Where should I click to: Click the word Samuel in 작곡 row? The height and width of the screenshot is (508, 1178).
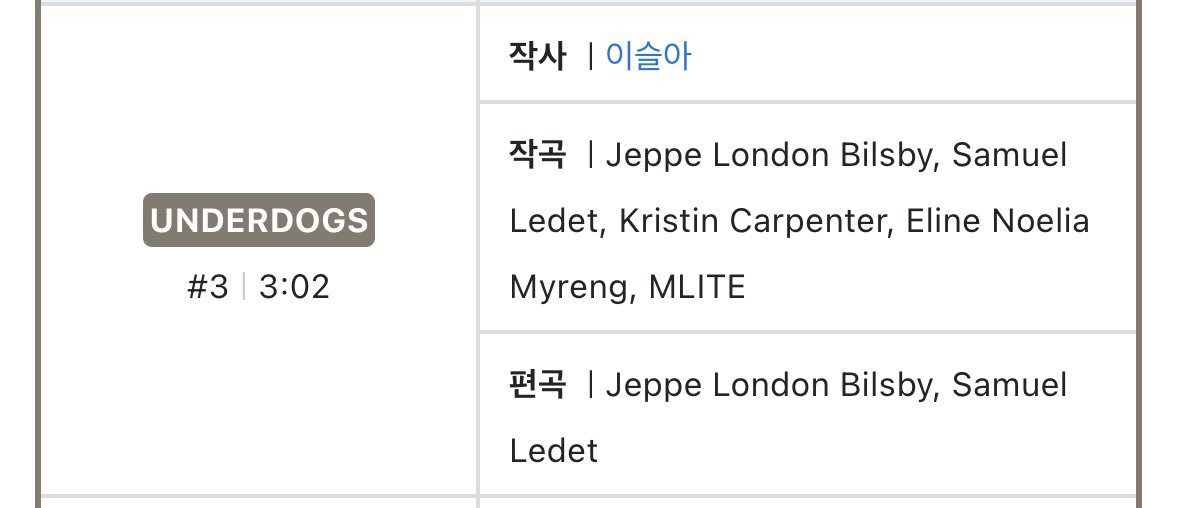pyautogui.click(x=1009, y=155)
